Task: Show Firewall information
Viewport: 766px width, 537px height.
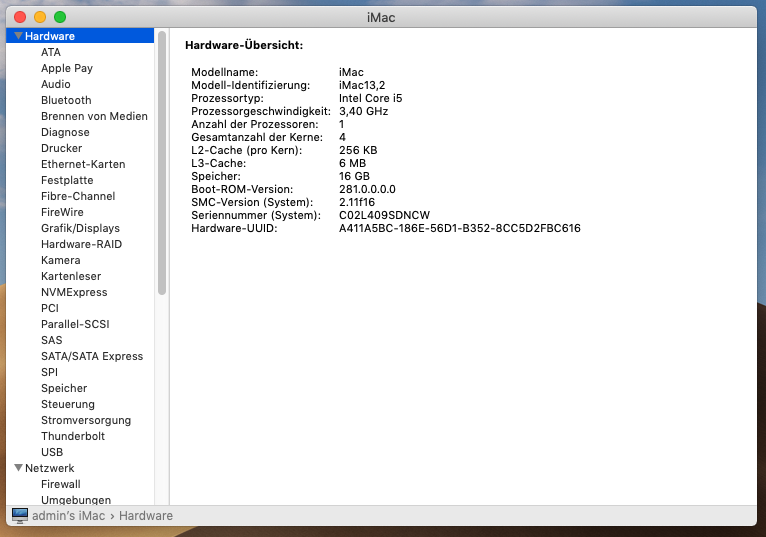Action: pos(61,484)
